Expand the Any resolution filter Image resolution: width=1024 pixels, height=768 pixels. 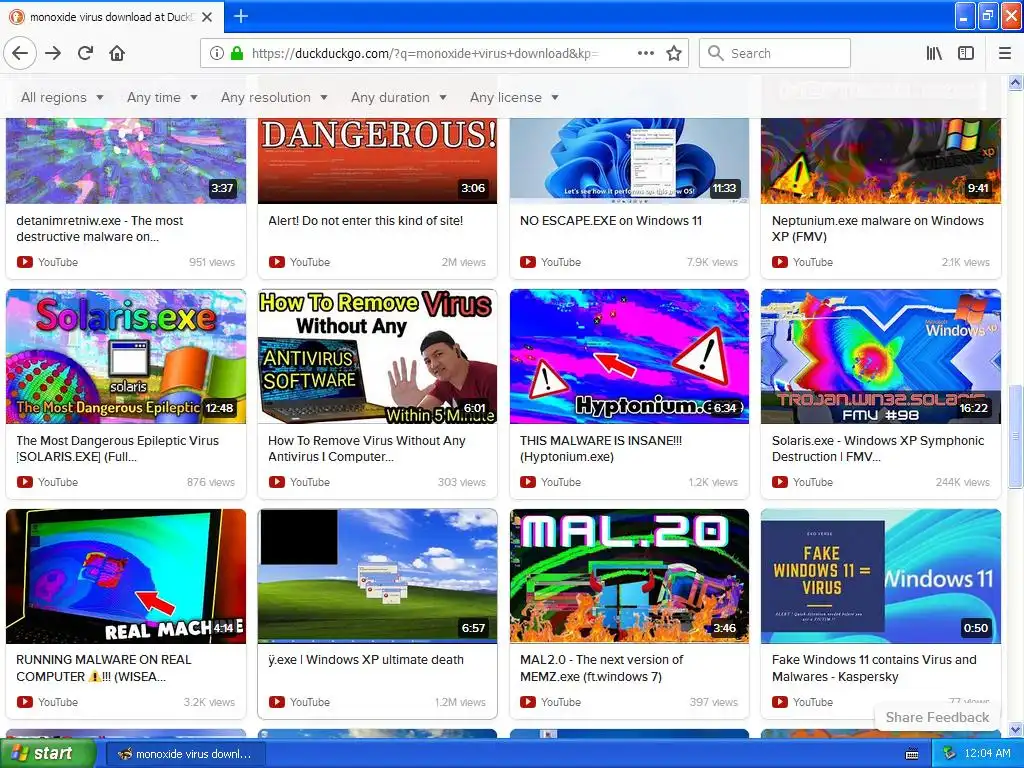click(274, 97)
